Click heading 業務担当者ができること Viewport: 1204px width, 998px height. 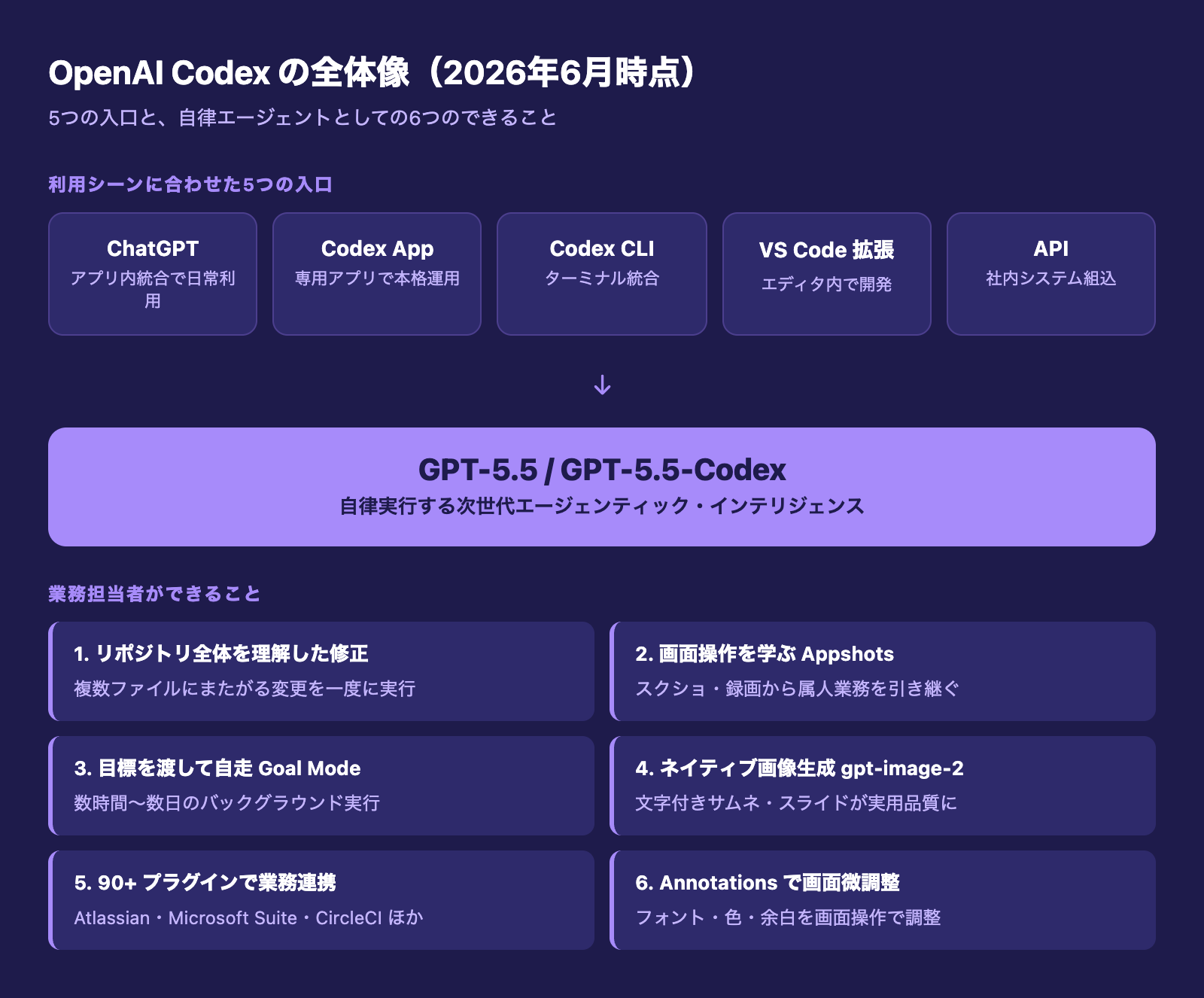[x=154, y=594]
